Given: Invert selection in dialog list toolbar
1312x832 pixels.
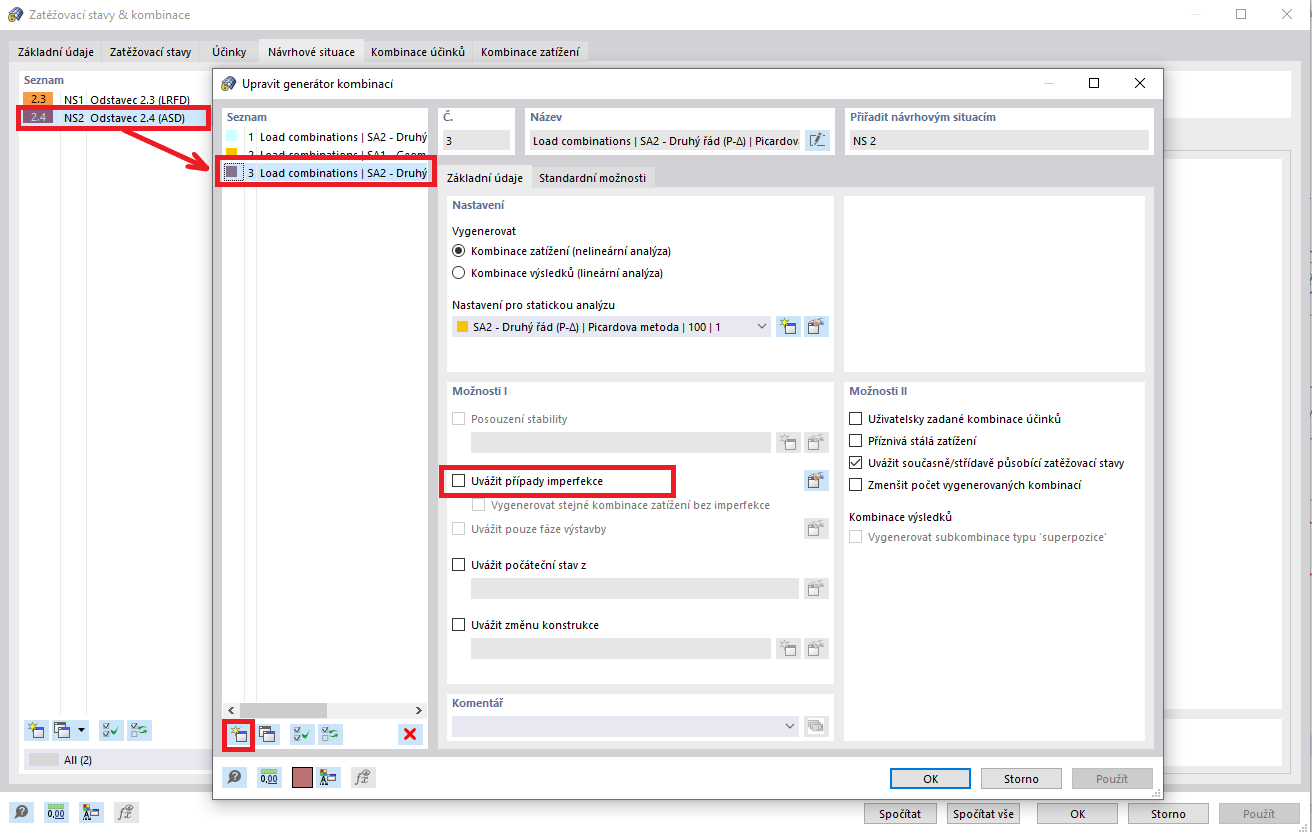Looking at the screenshot, I should pos(330,734).
